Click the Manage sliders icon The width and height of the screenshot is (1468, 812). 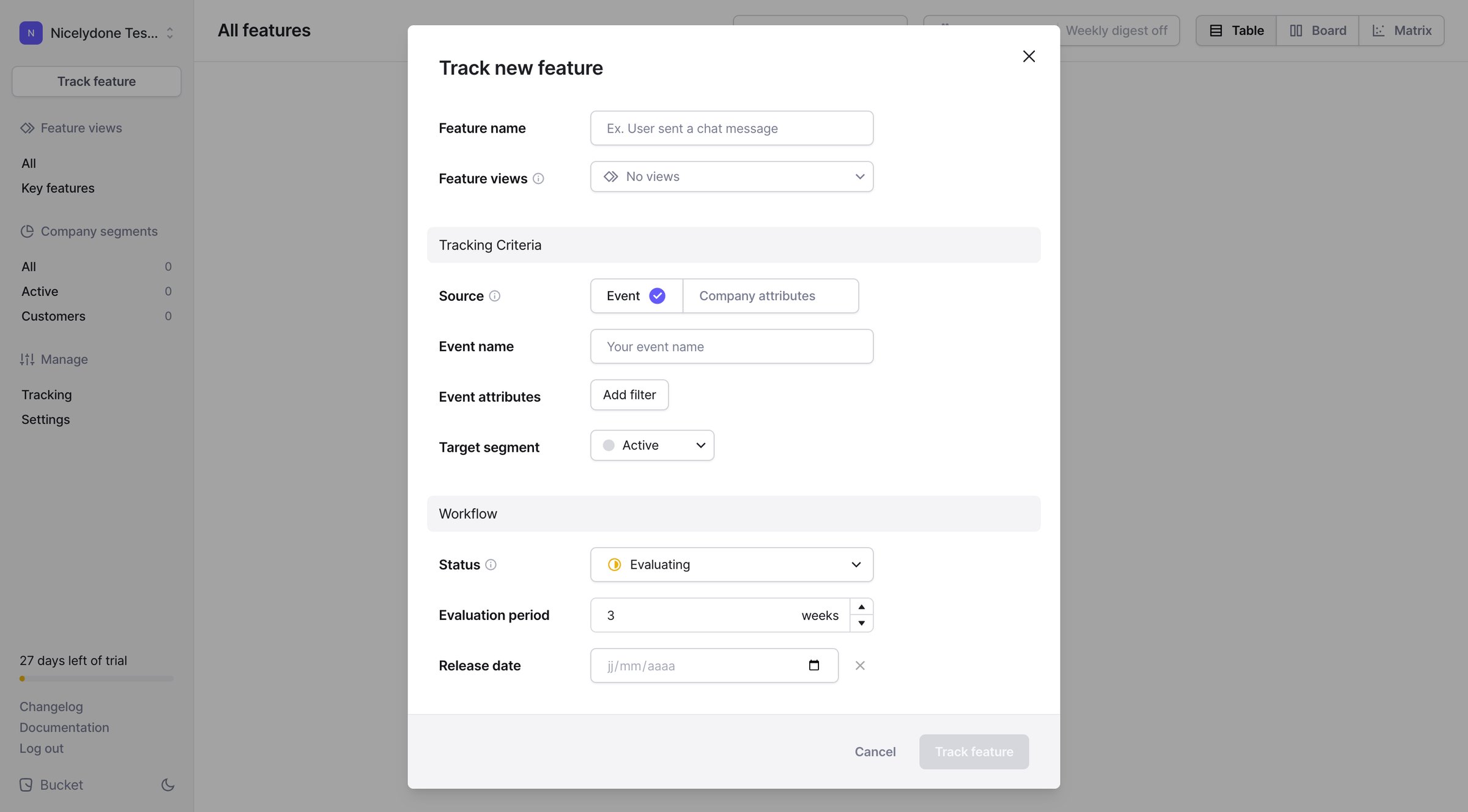(27, 359)
